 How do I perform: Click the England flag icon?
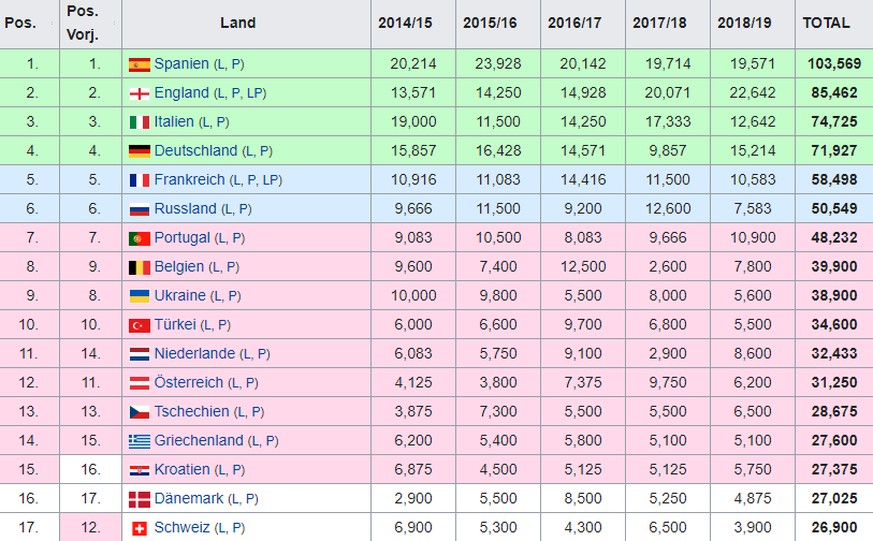coord(139,93)
